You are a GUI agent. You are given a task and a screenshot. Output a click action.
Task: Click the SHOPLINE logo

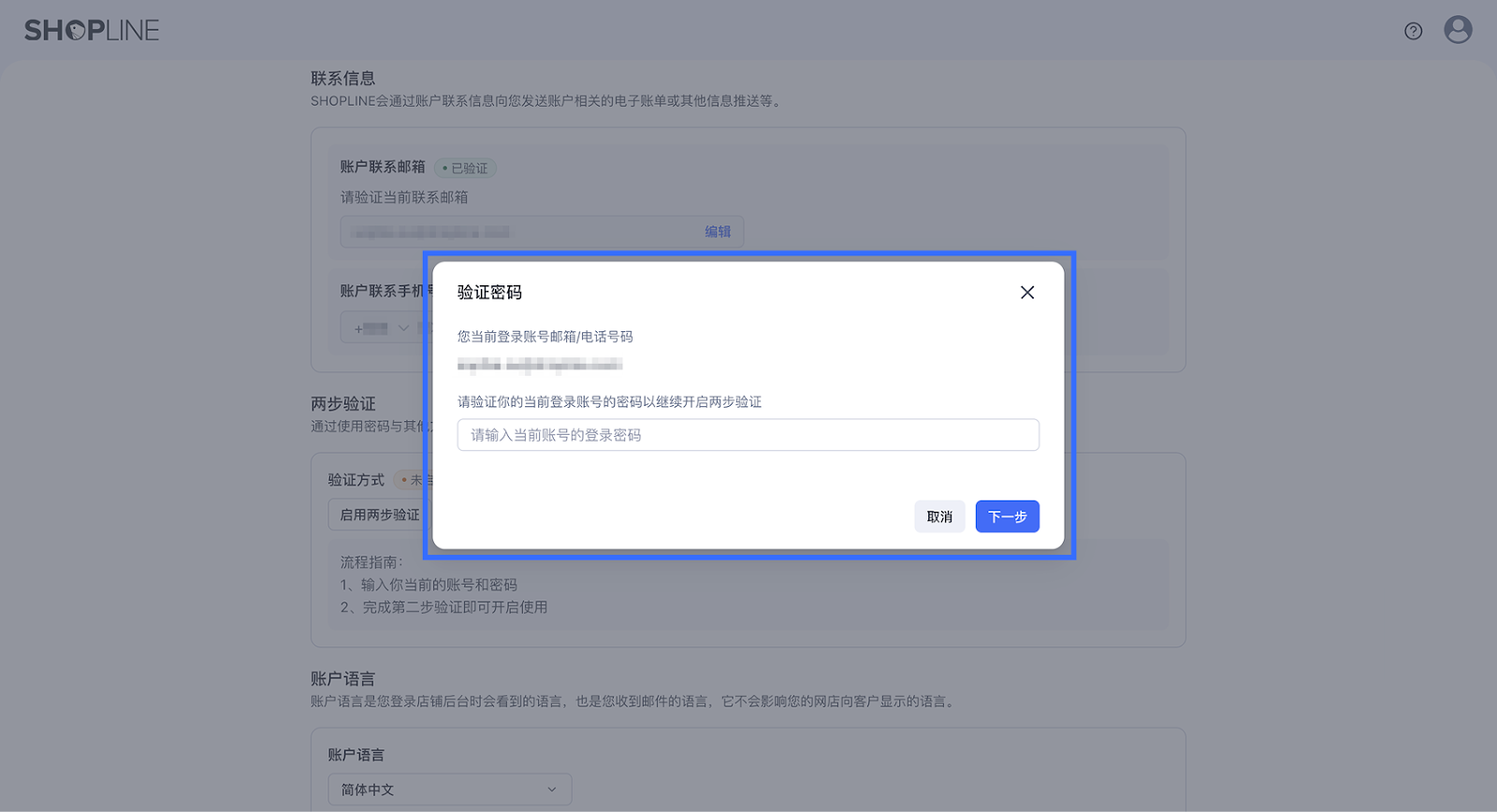(x=92, y=31)
